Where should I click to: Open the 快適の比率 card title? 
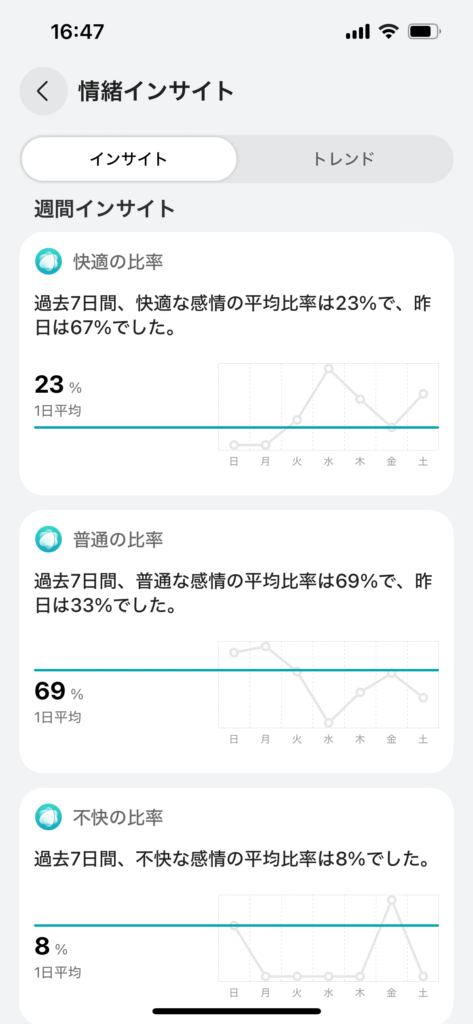(x=118, y=262)
